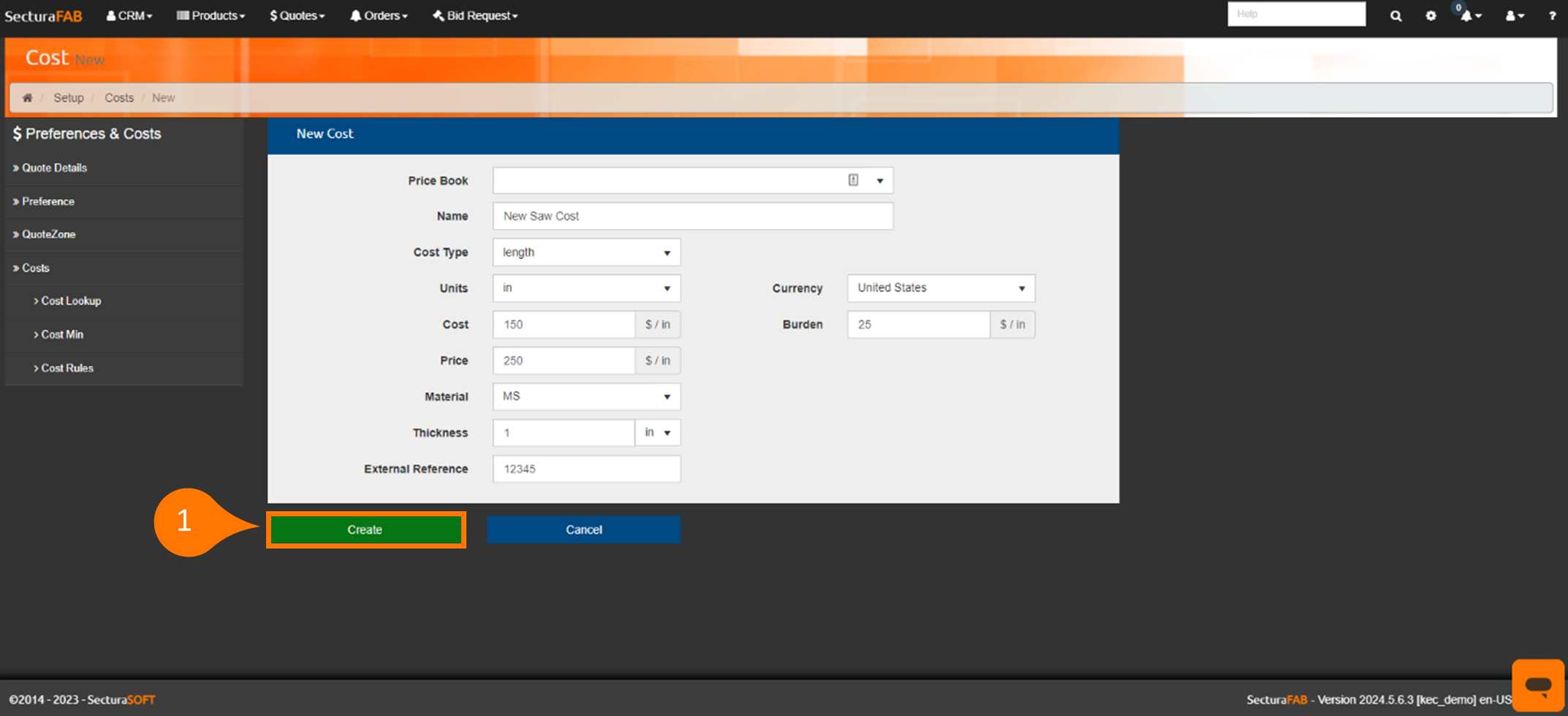Viewport: 1568px width, 716px height.
Task: Click the Price Book lookup icon
Action: pyautogui.click(x=853, y=181)
